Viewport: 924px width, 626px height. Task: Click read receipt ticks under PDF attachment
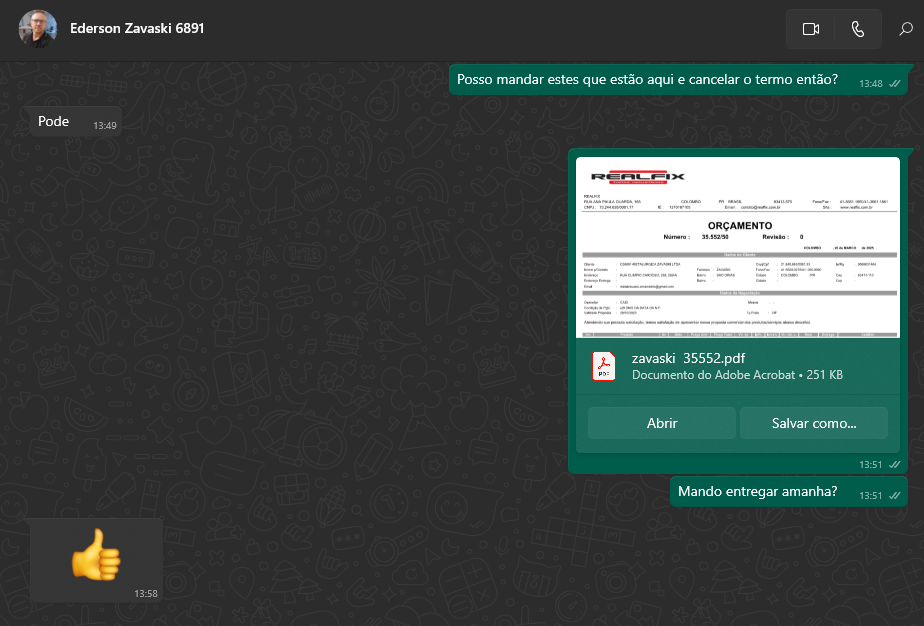click(895, 465)
